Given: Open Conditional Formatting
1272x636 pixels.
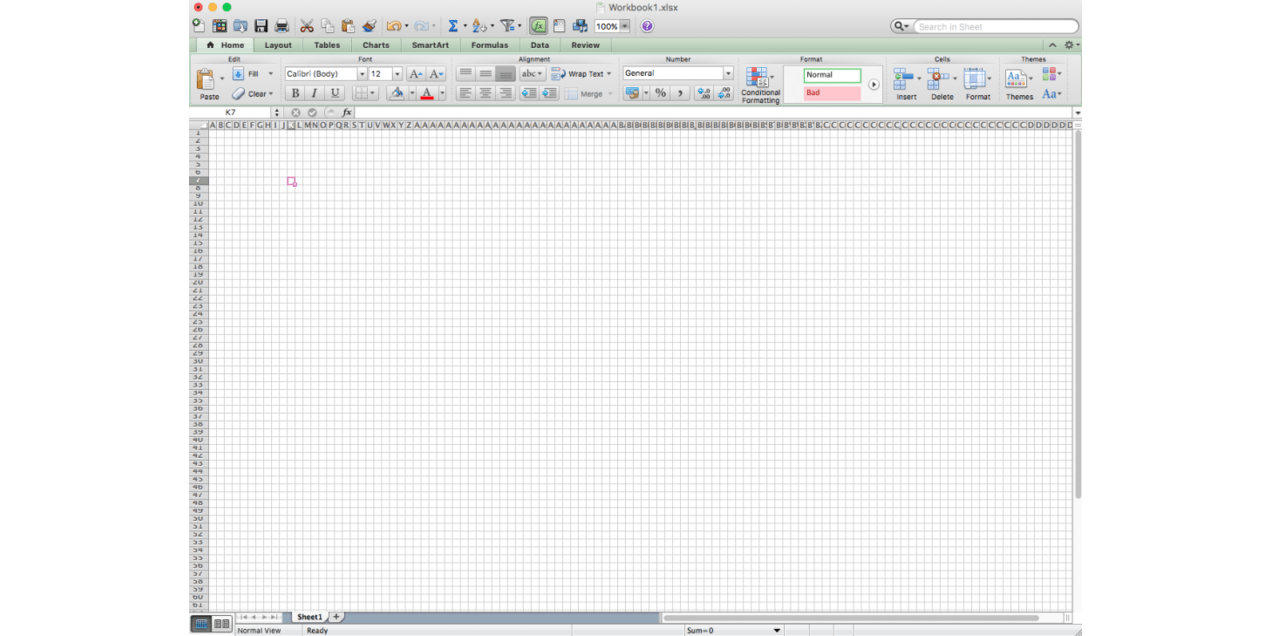Looking at the screenshot, I should coord(760,85).
